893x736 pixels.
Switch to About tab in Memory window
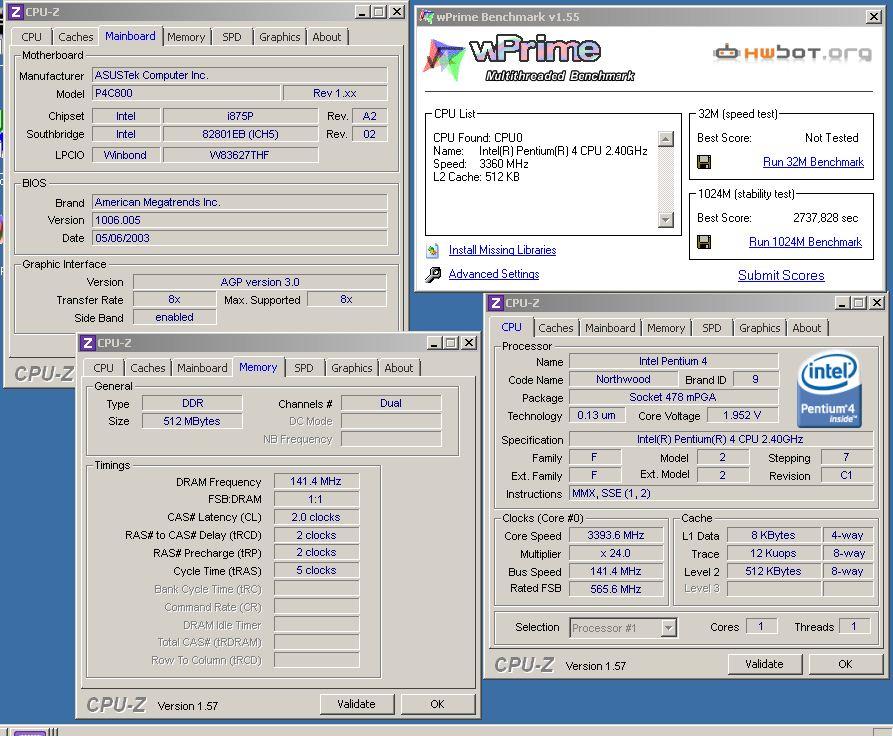398,368
